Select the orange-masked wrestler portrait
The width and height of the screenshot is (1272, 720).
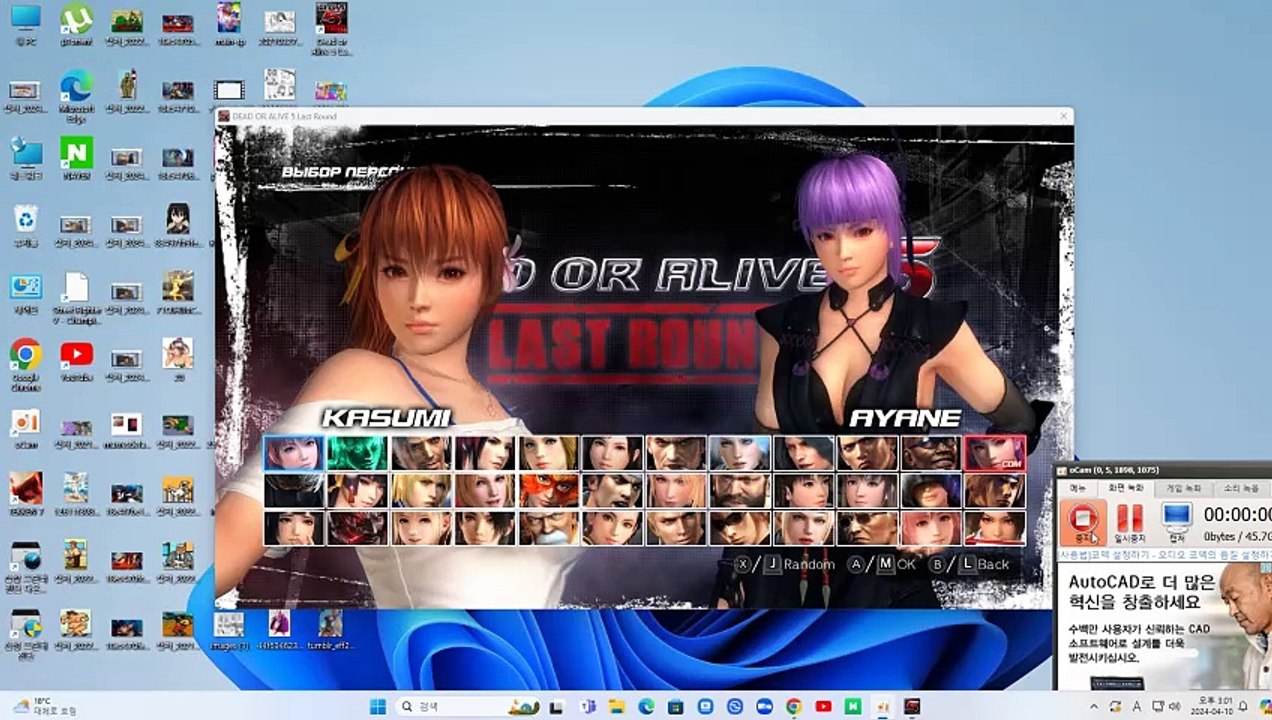548,490
